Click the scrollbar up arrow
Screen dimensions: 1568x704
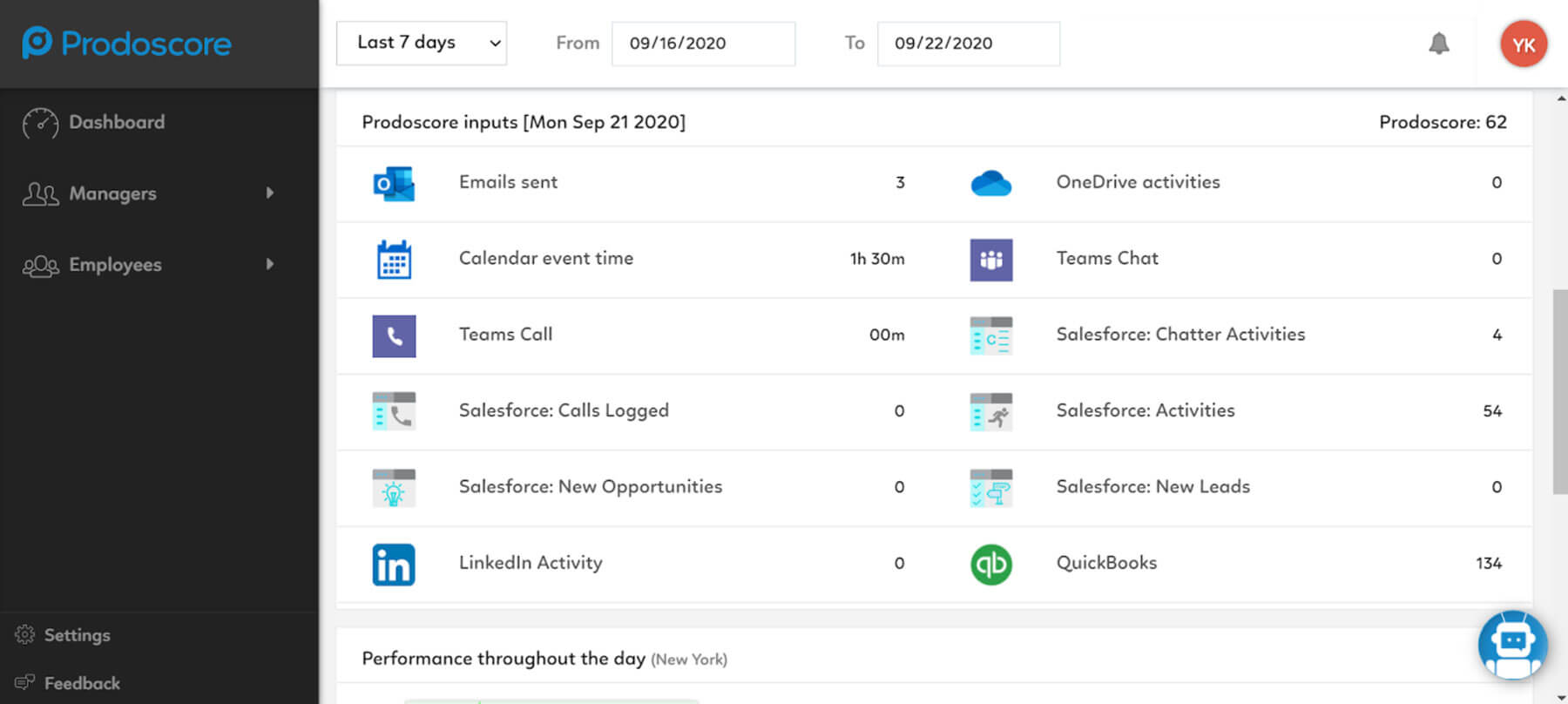pos(1560,98)
